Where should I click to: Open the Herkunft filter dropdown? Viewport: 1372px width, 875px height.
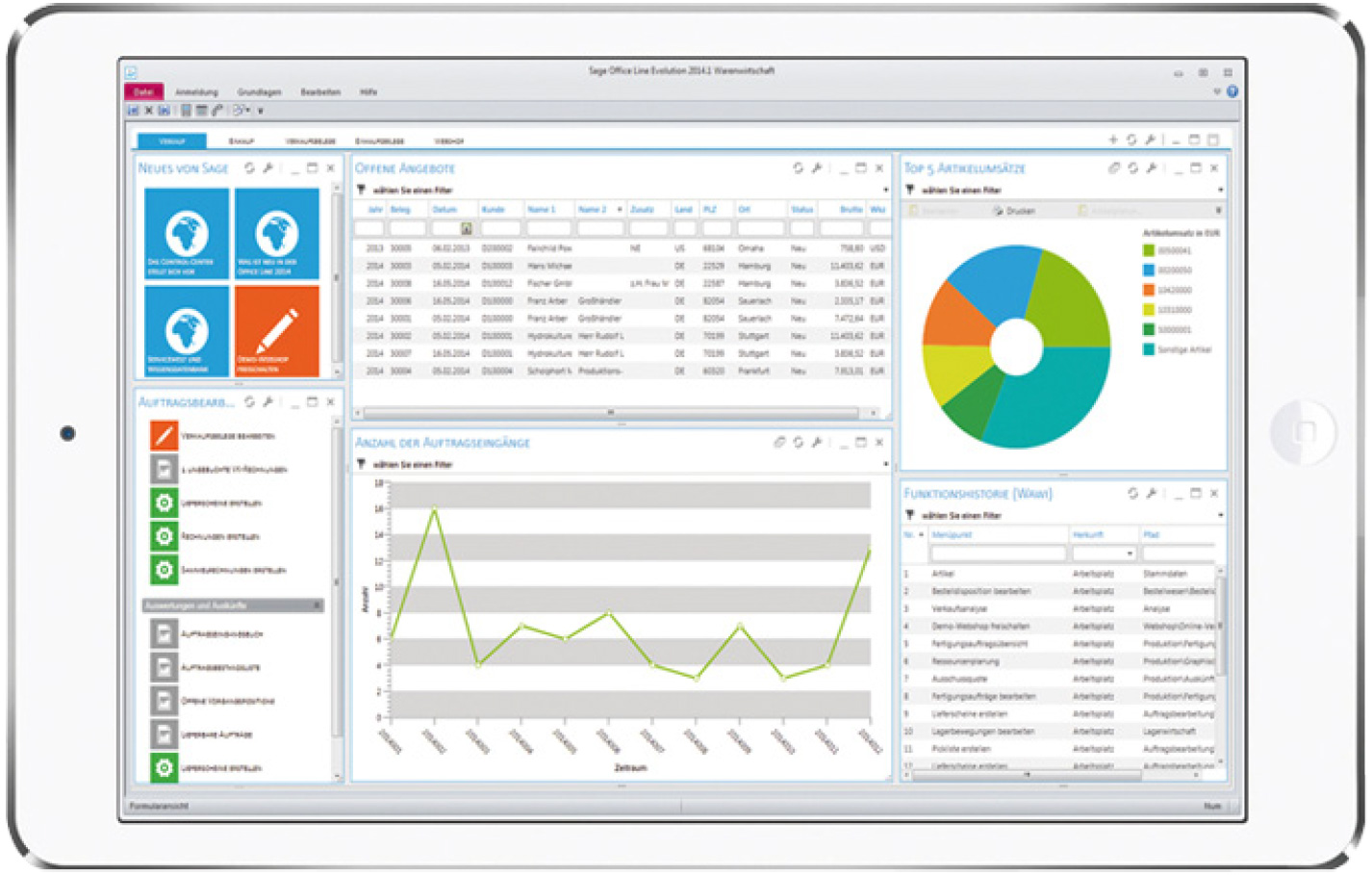(x=1130, y=554)
